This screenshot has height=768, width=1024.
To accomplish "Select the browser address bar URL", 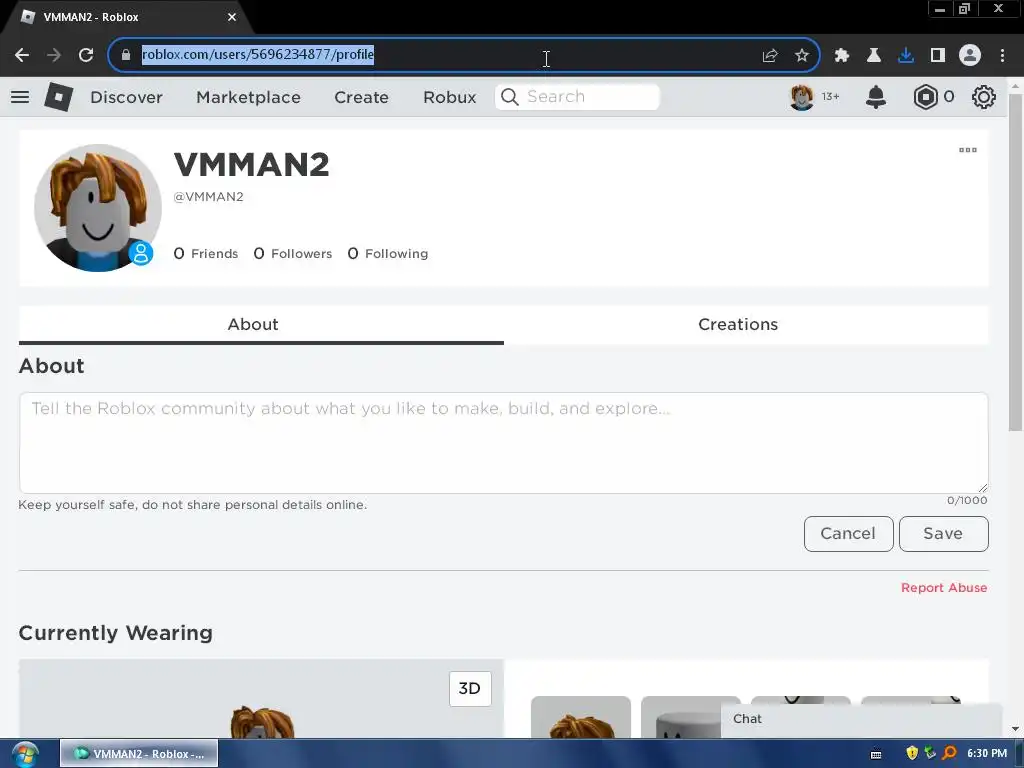I will 257,55.
